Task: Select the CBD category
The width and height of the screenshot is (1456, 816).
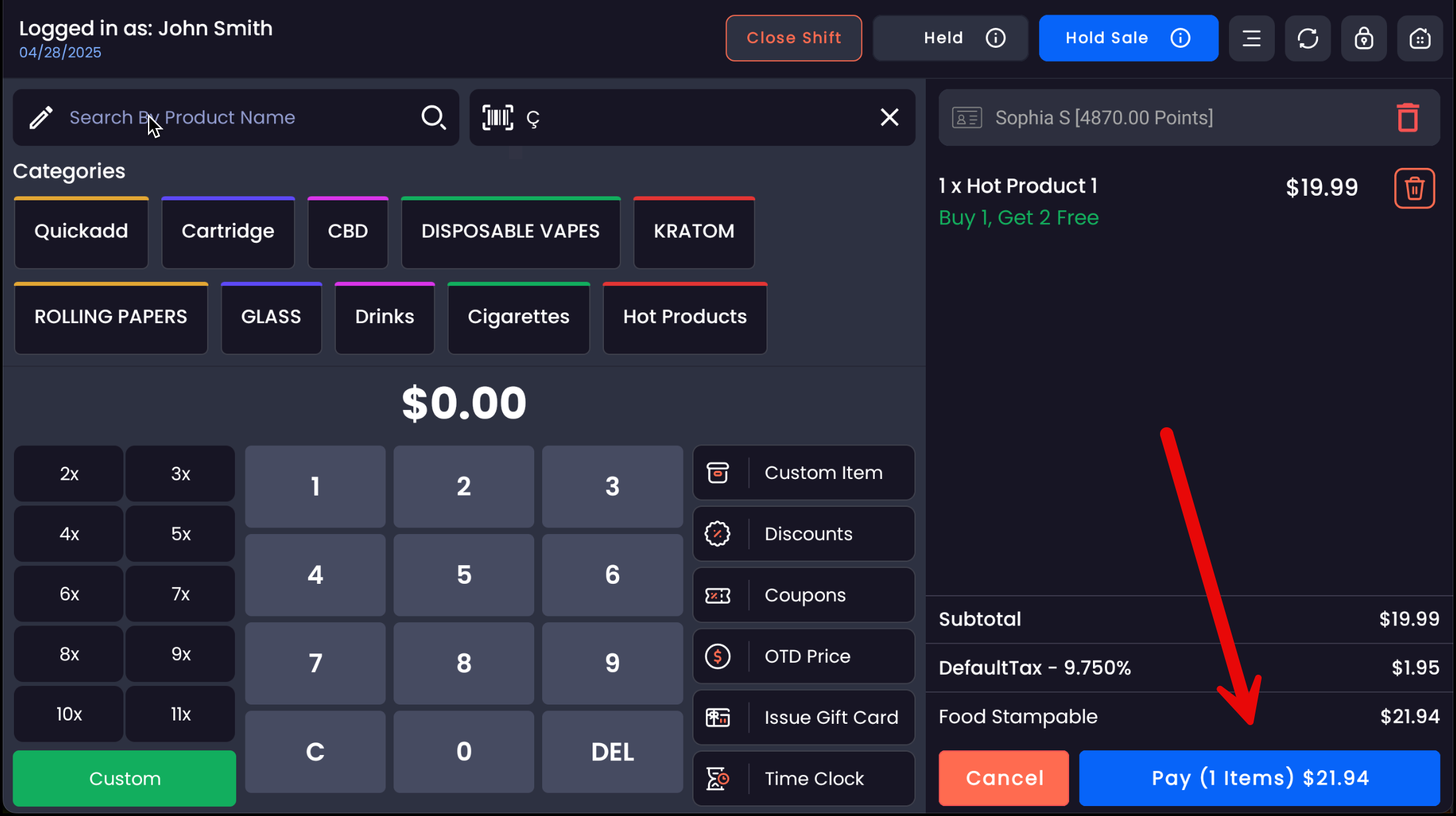Action: pos(347,232)
